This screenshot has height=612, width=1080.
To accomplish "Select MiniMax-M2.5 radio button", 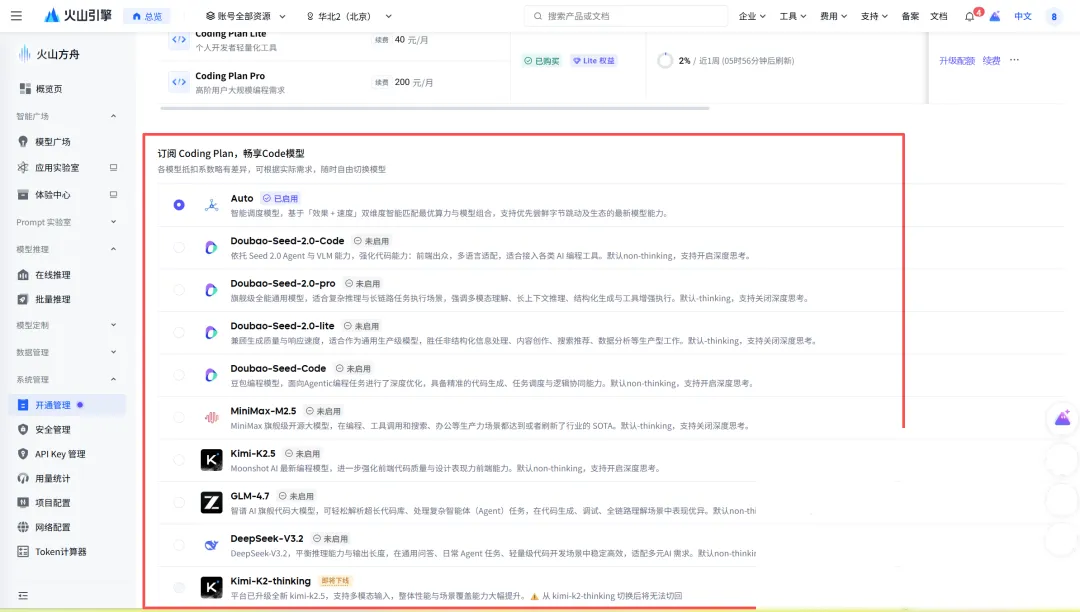I will pos(179,417).
